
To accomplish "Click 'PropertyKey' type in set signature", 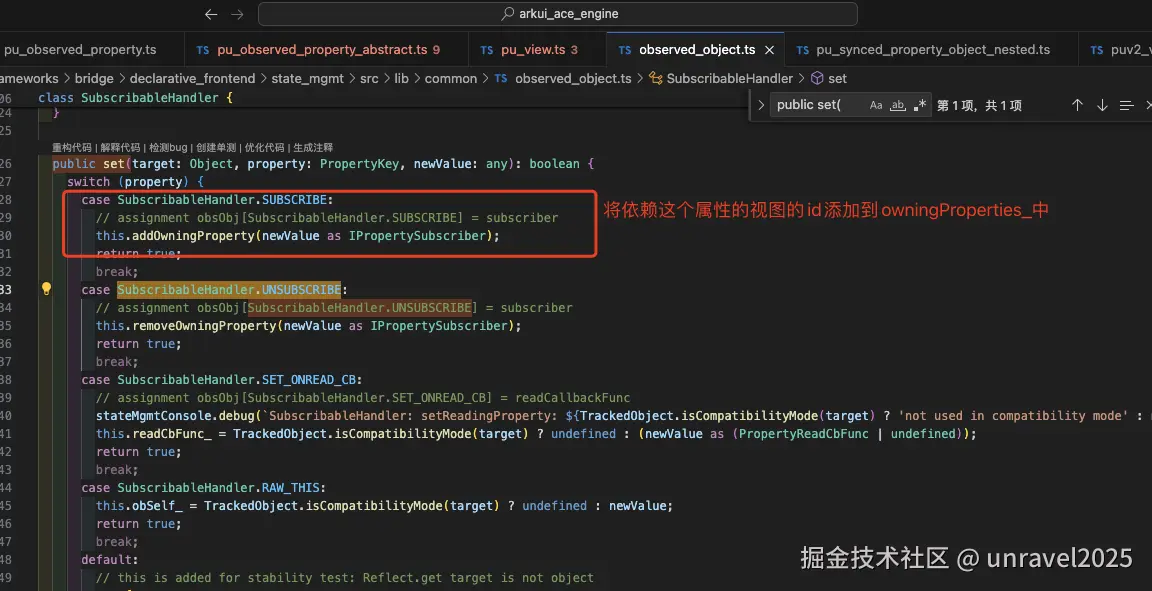I will [359, 164].
